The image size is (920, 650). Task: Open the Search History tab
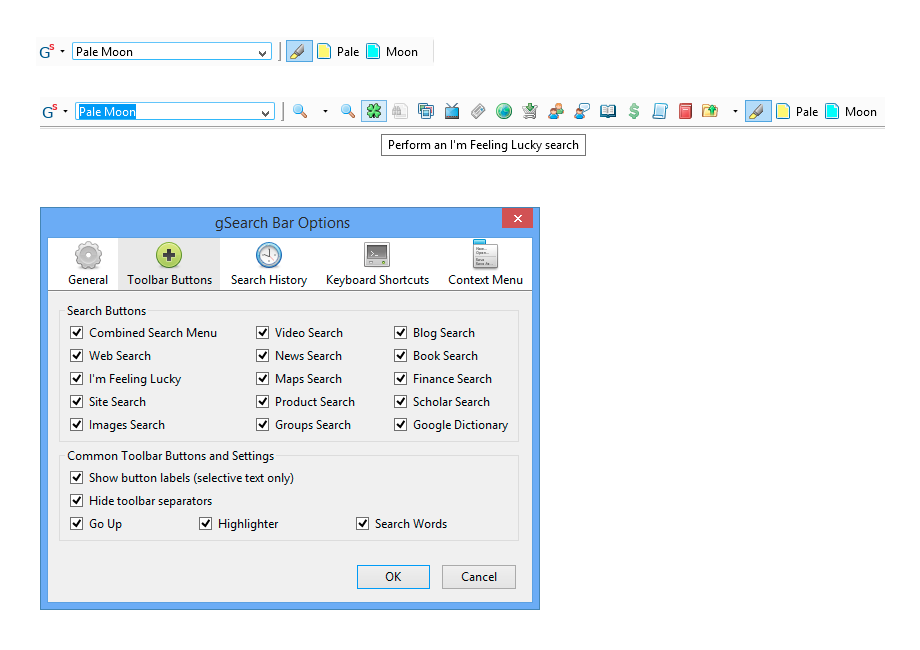[269, 264]
